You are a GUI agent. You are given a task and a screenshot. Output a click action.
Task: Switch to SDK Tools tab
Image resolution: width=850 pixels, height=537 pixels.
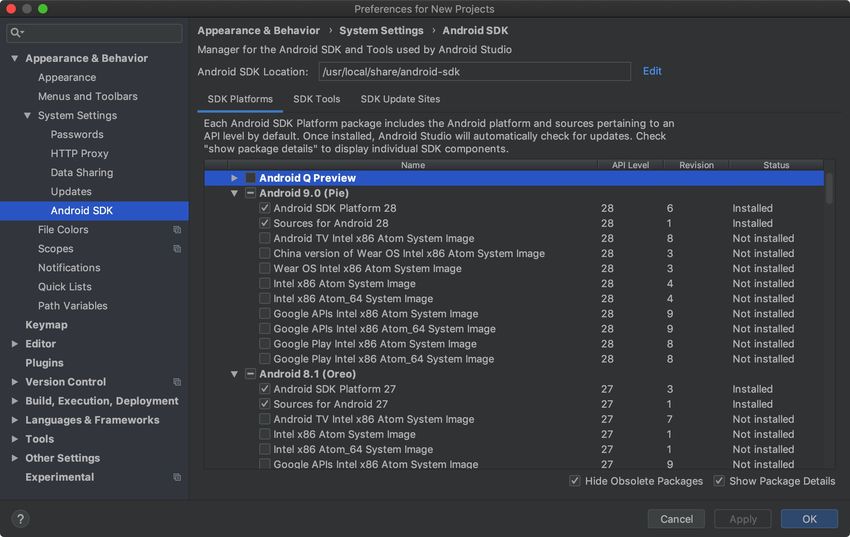317,99
